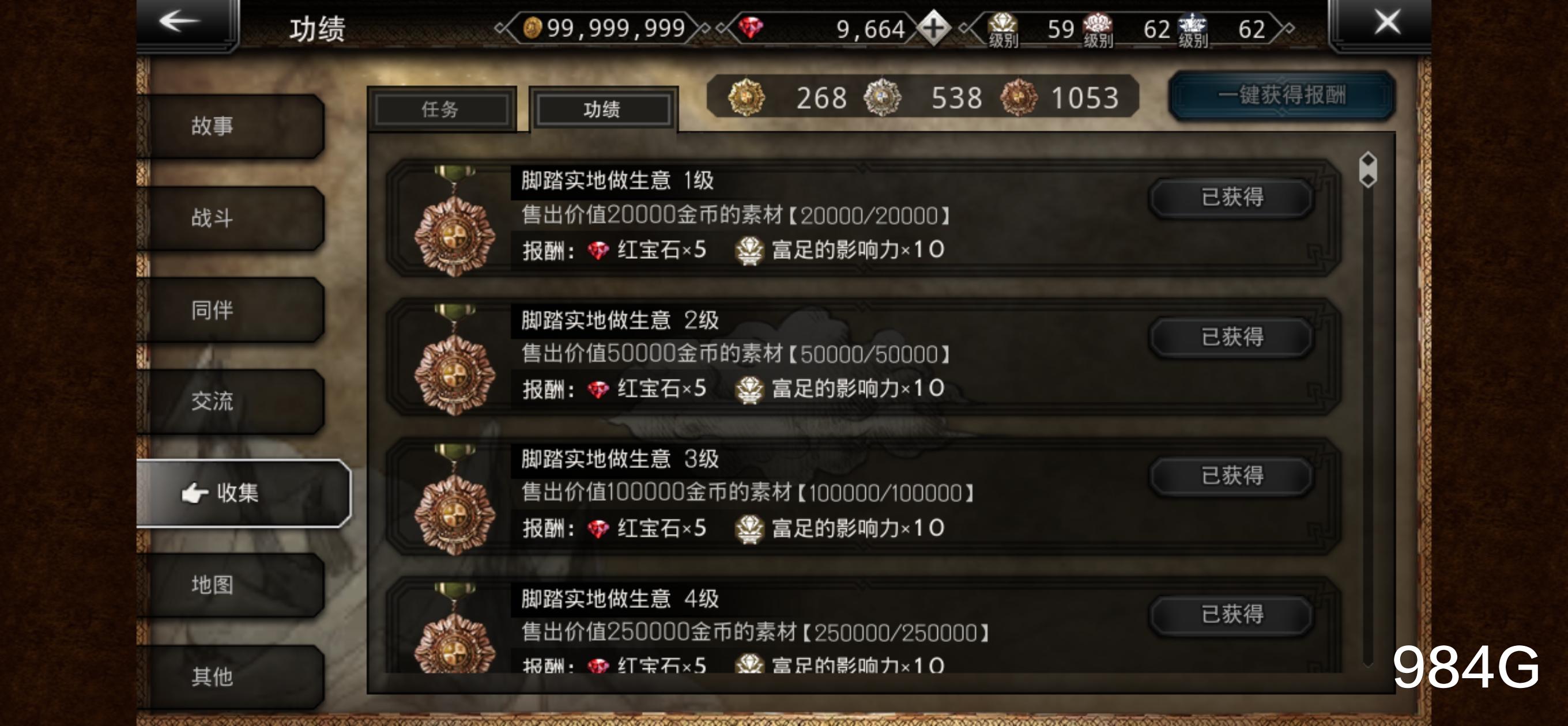This screenshot has height=726, width=1568.
Task: Open the 故事 category
Action: (231, 126)
